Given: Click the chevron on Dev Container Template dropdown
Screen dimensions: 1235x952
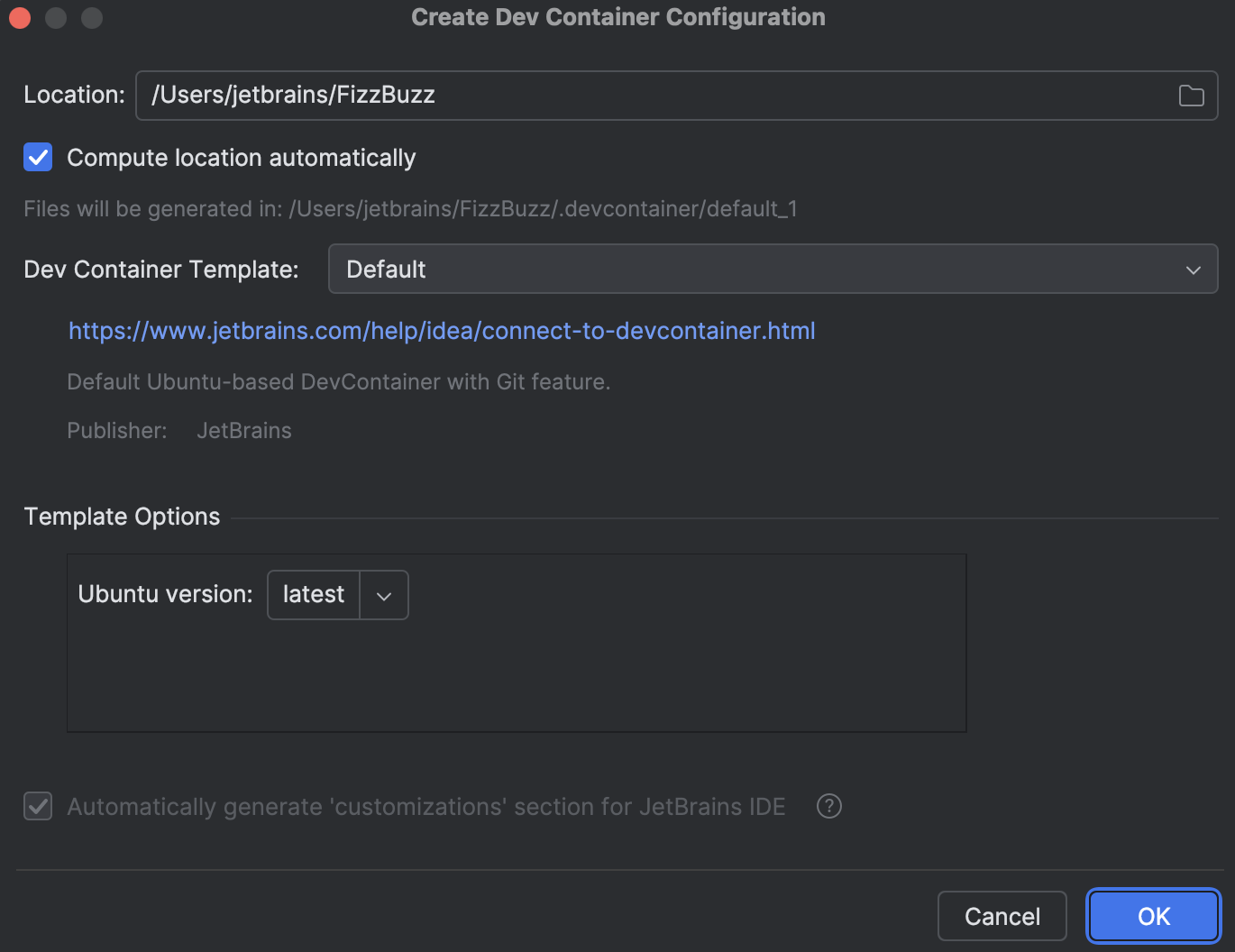Looking at the screenshot, I should tap(1193, 269).
